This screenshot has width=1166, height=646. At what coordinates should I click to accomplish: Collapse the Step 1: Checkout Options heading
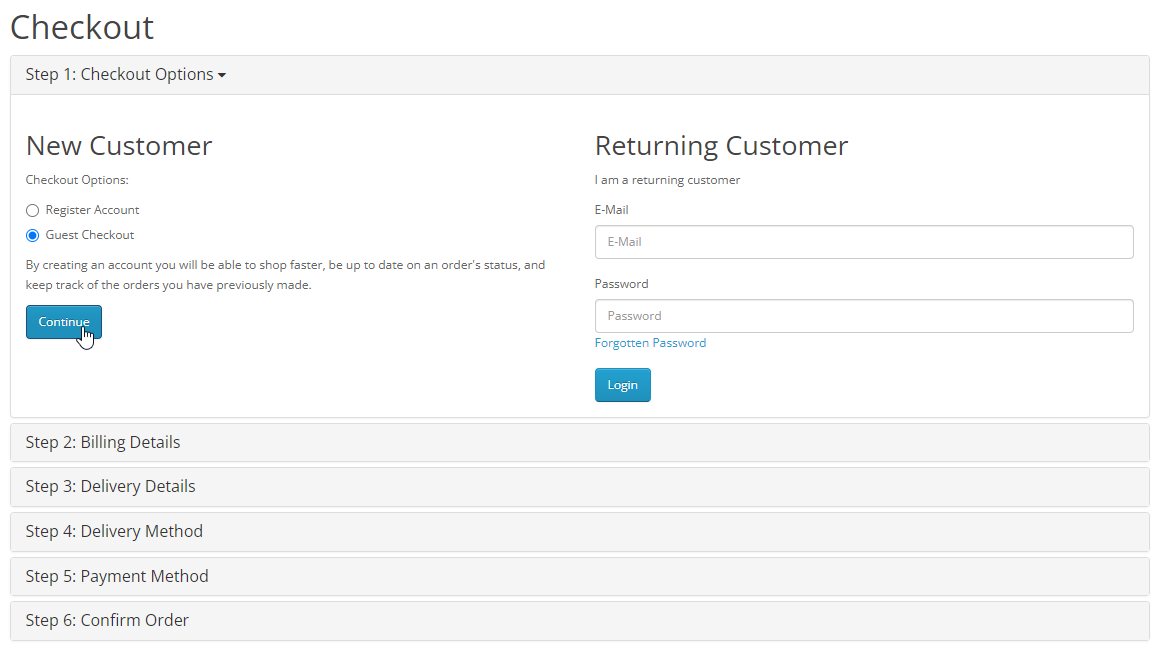click(120, 75)
